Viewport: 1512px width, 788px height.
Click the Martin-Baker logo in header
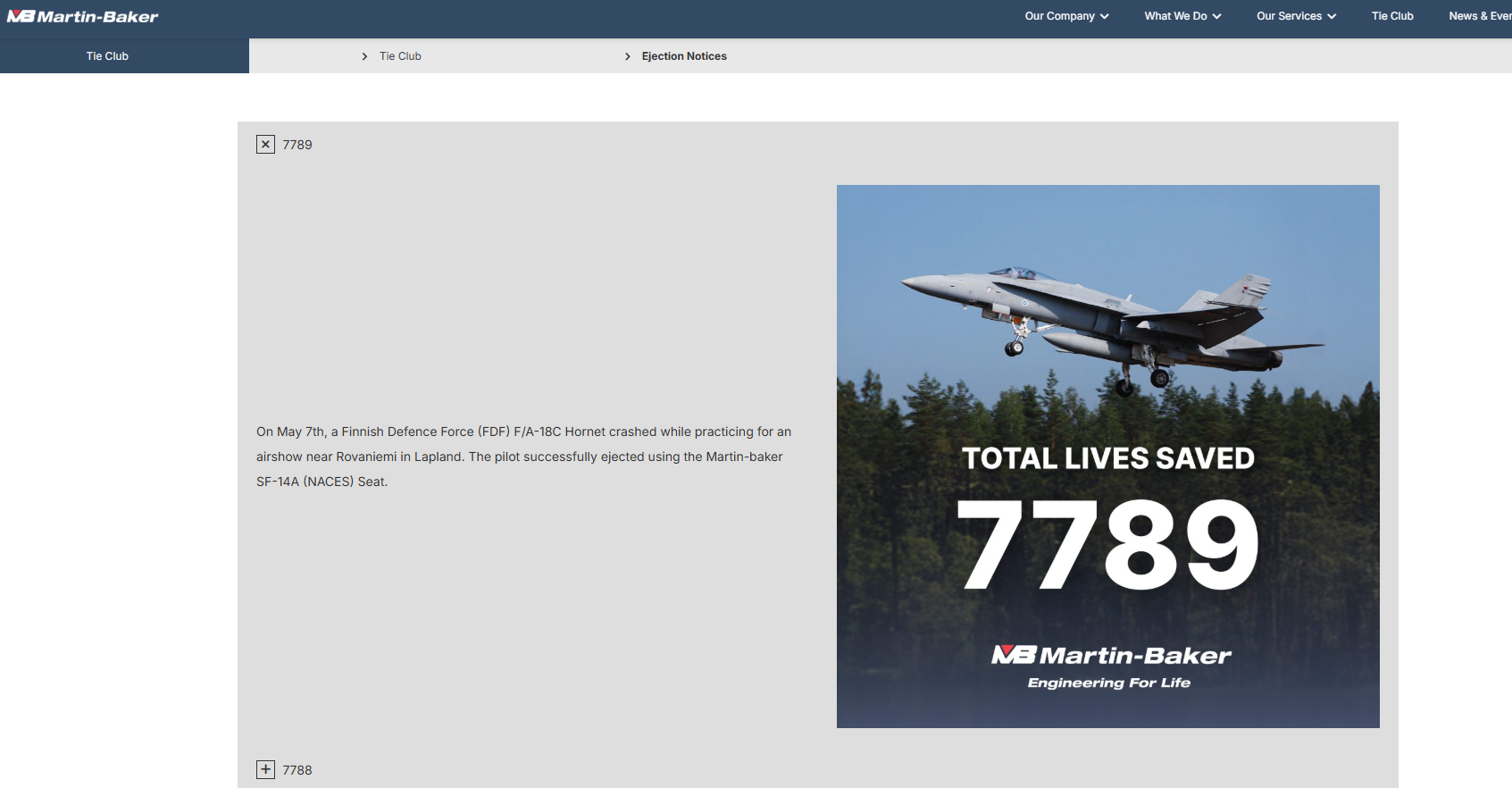tap(82, 16)
